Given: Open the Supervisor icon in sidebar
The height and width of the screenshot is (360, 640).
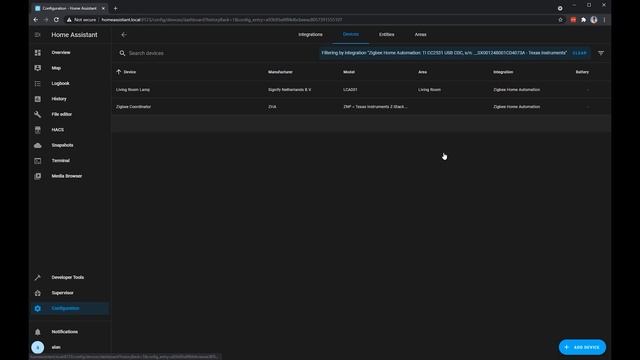Looking at the screenshot, I should click(38, 293).
